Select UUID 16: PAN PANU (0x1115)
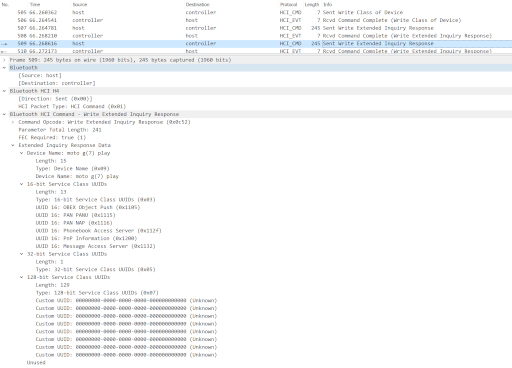512x368 pixels. tap(75, 215)
